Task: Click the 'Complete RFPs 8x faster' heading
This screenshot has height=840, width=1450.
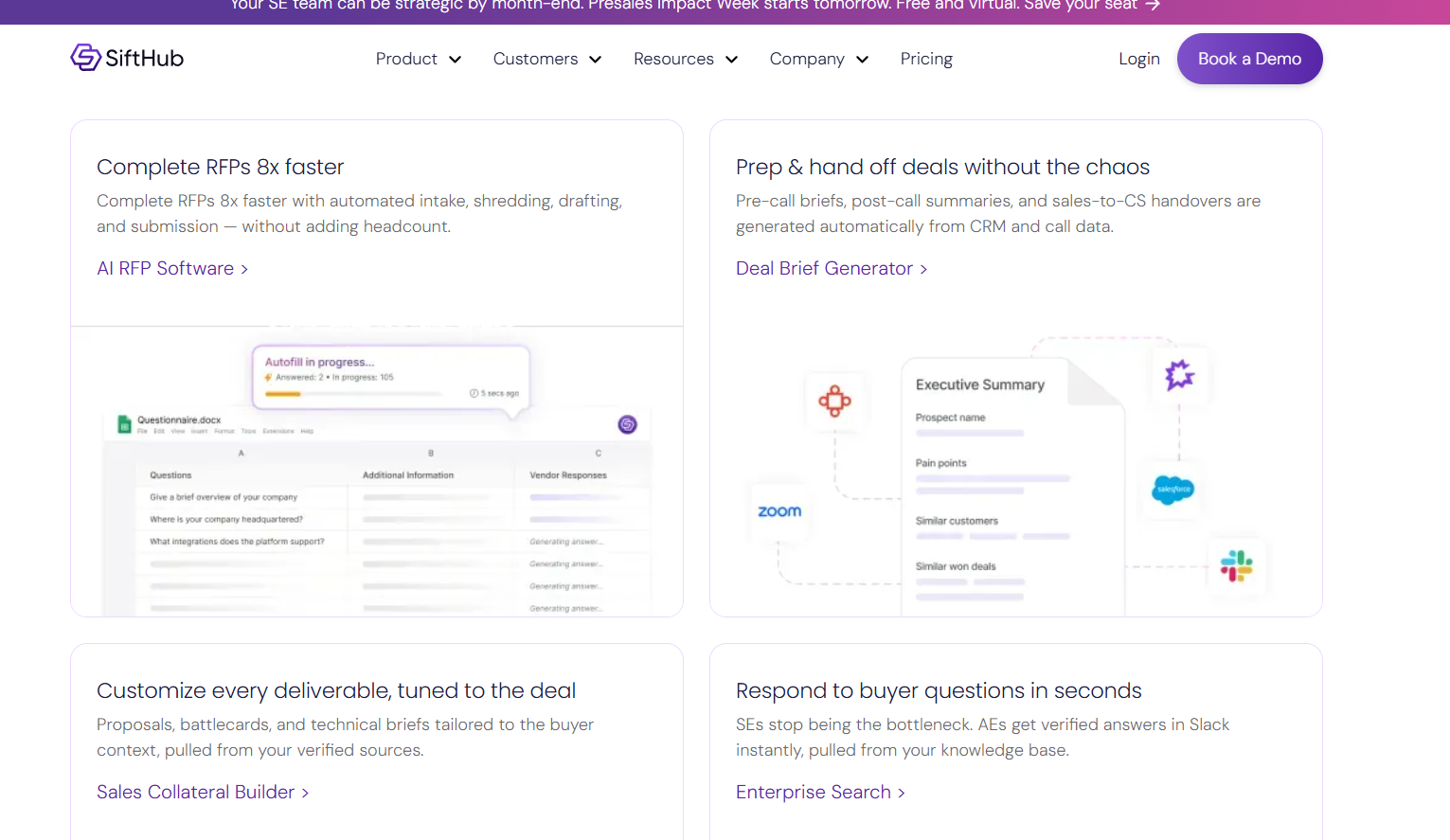Action: [x=220, y=168]
